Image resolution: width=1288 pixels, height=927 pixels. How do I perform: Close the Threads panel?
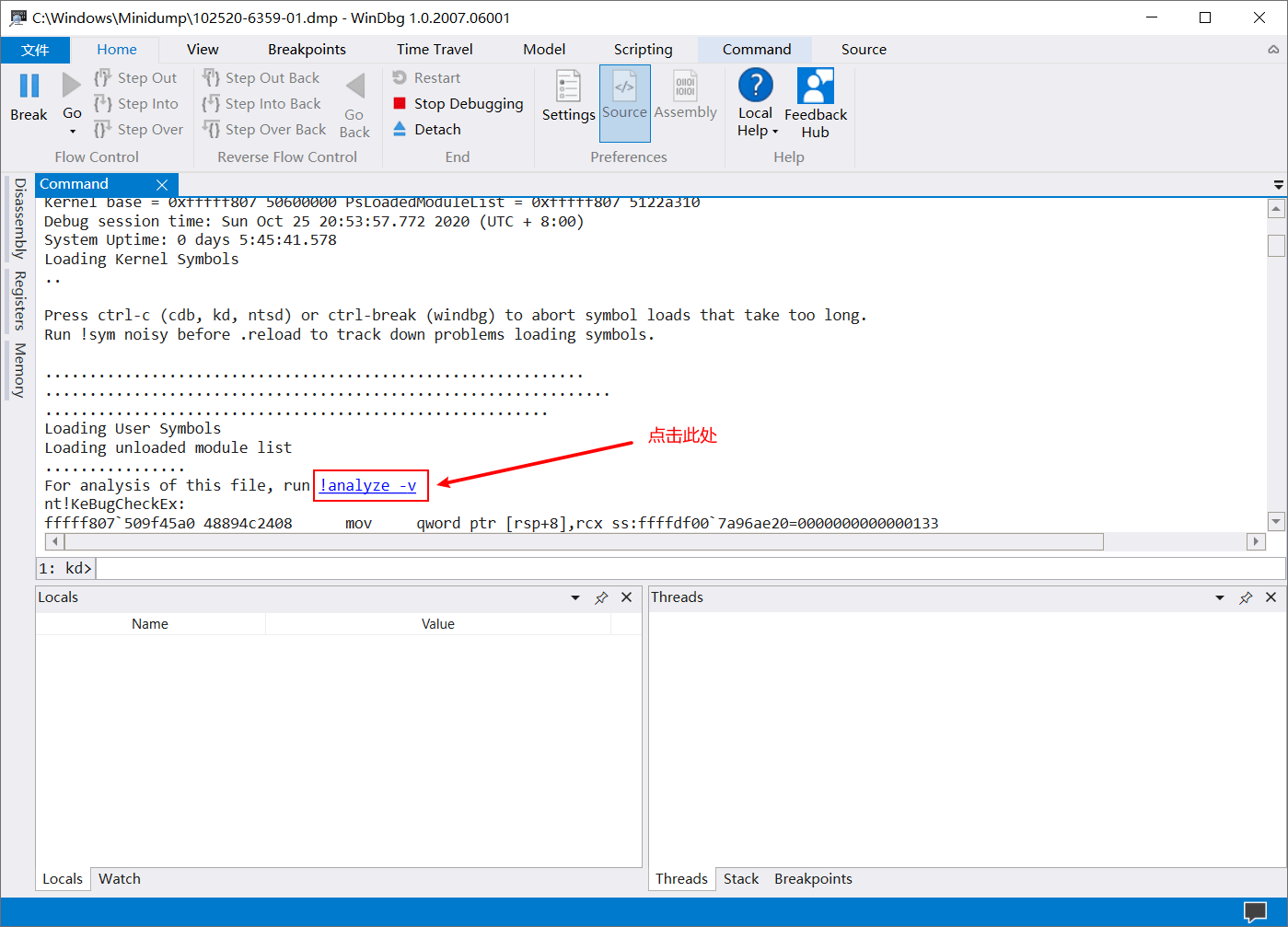click(x=1271, y=597)
